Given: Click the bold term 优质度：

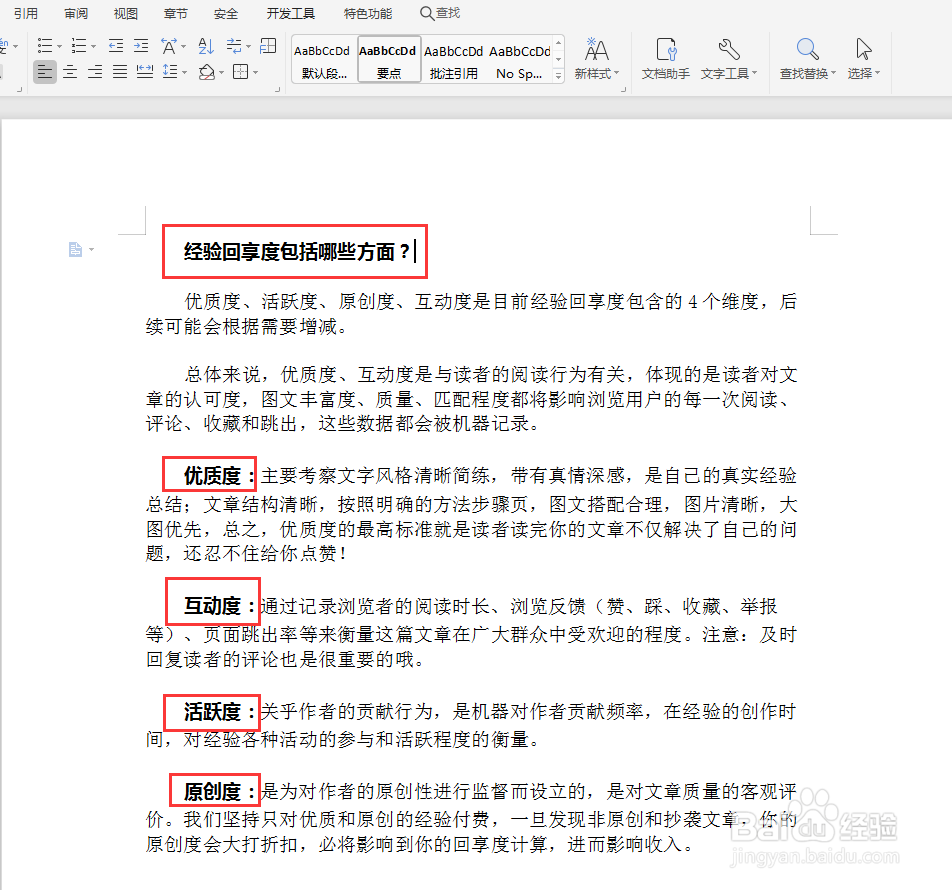Looking at the screenshot, I should [219, 475].
